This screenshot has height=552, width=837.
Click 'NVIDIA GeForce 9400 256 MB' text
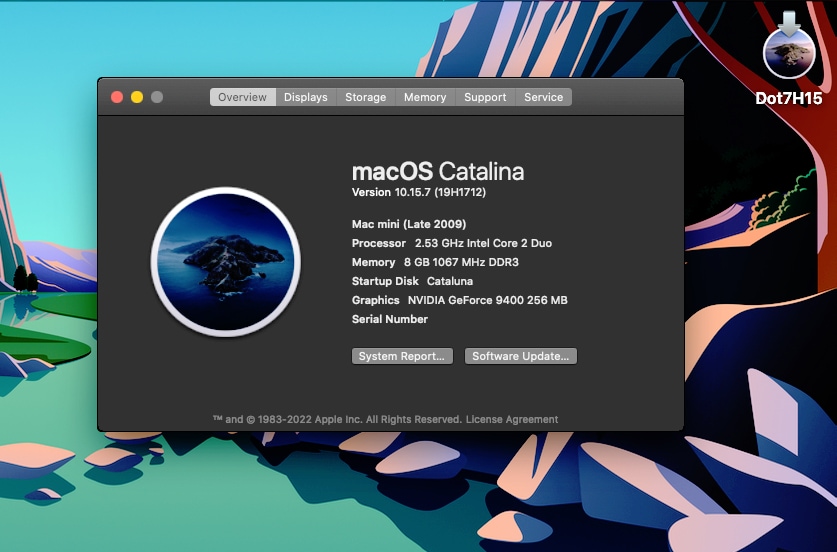point(488,300)
